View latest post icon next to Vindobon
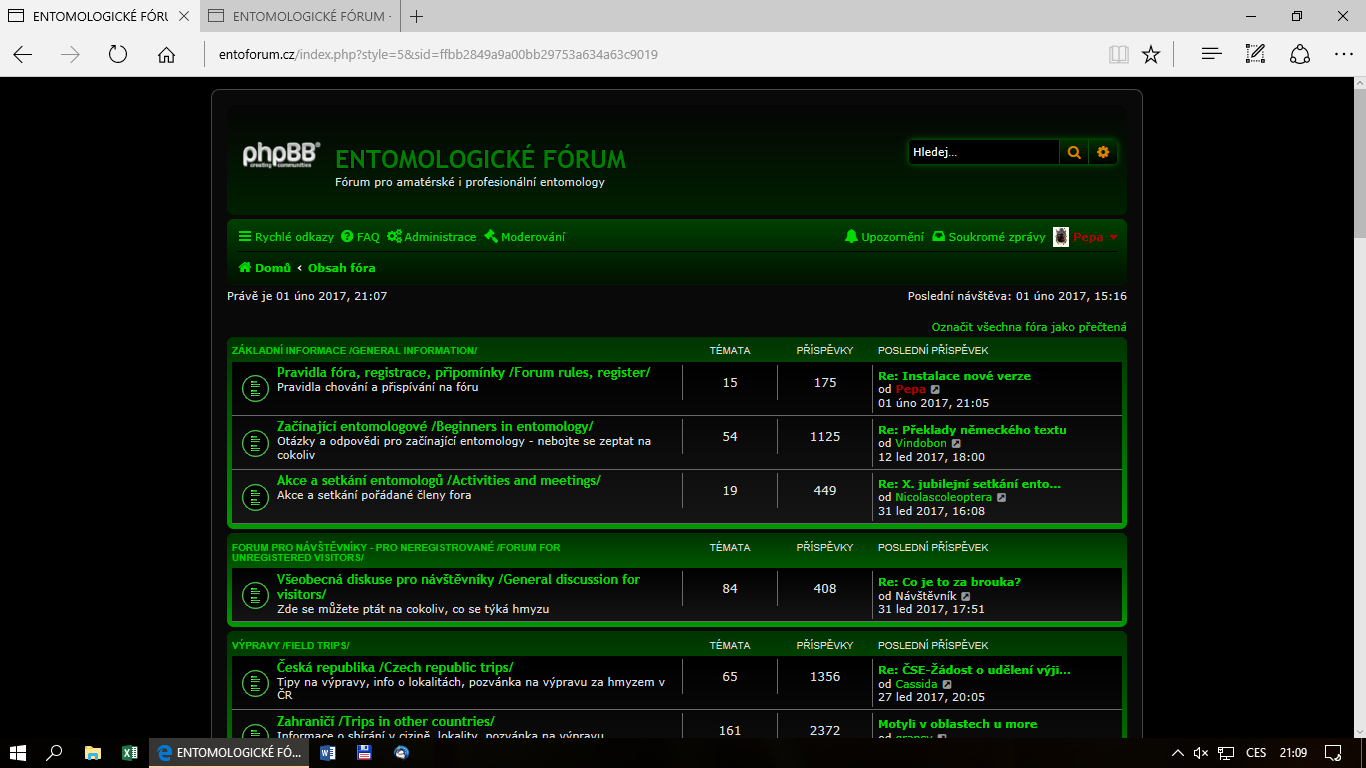Image resolution: width=1366 pixels, height=768 pixels. point(956,443)
